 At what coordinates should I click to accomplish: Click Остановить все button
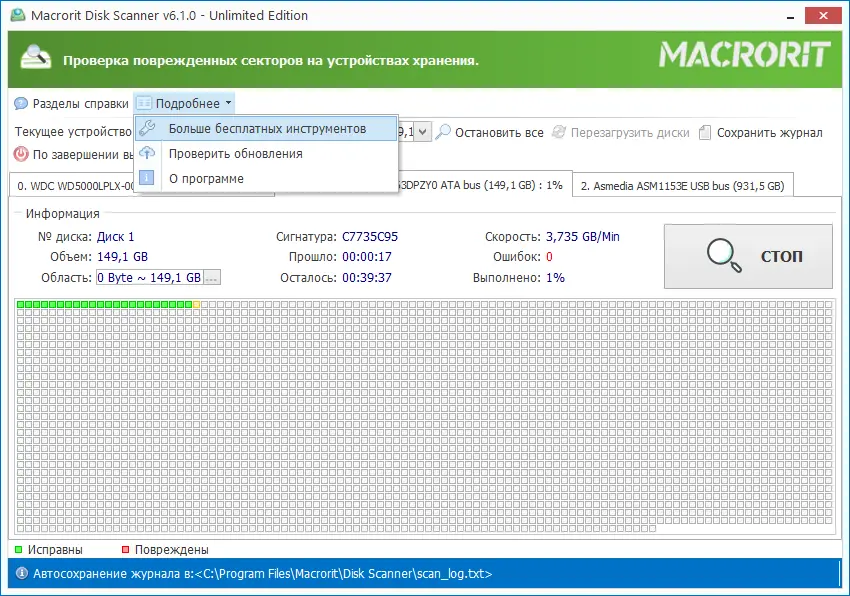pyautogui.click(x=490, y=132)
